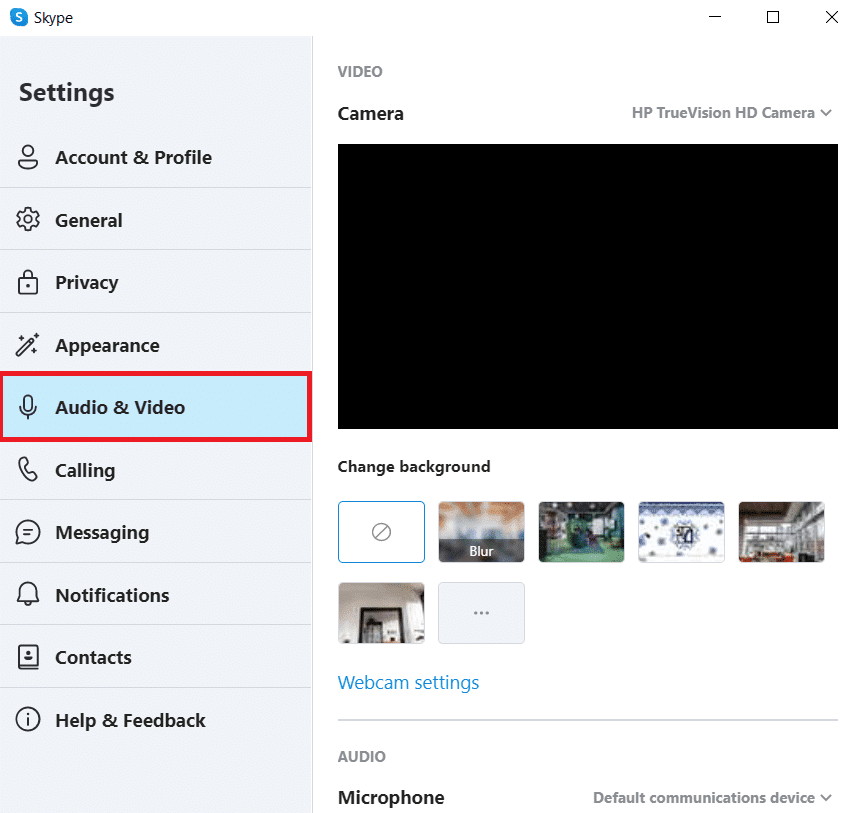Click the black camera preview area
This screenshot has height=813, width=859.
(x=588, y=287)
